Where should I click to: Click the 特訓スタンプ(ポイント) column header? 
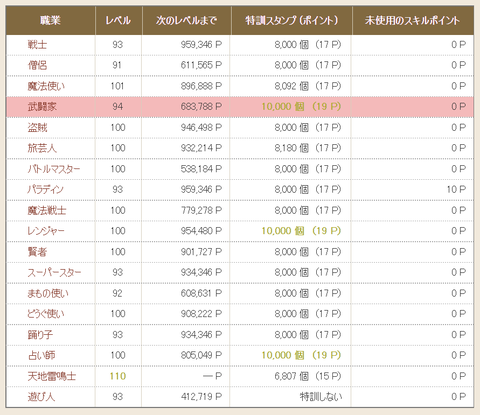click(x=292, y=20)
